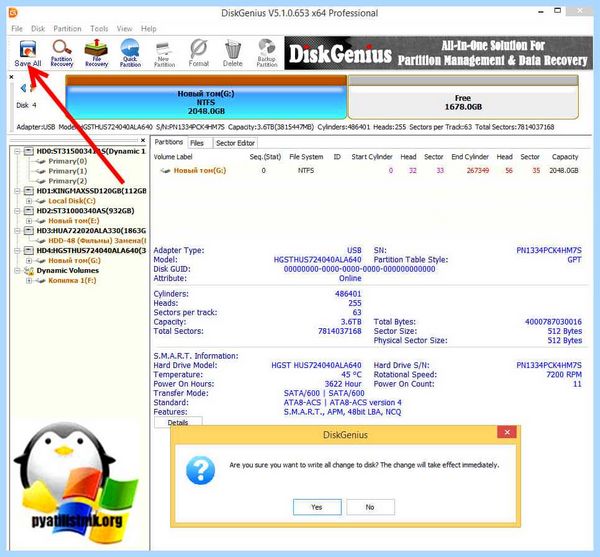Switch to the Files tab

(197, 143)
